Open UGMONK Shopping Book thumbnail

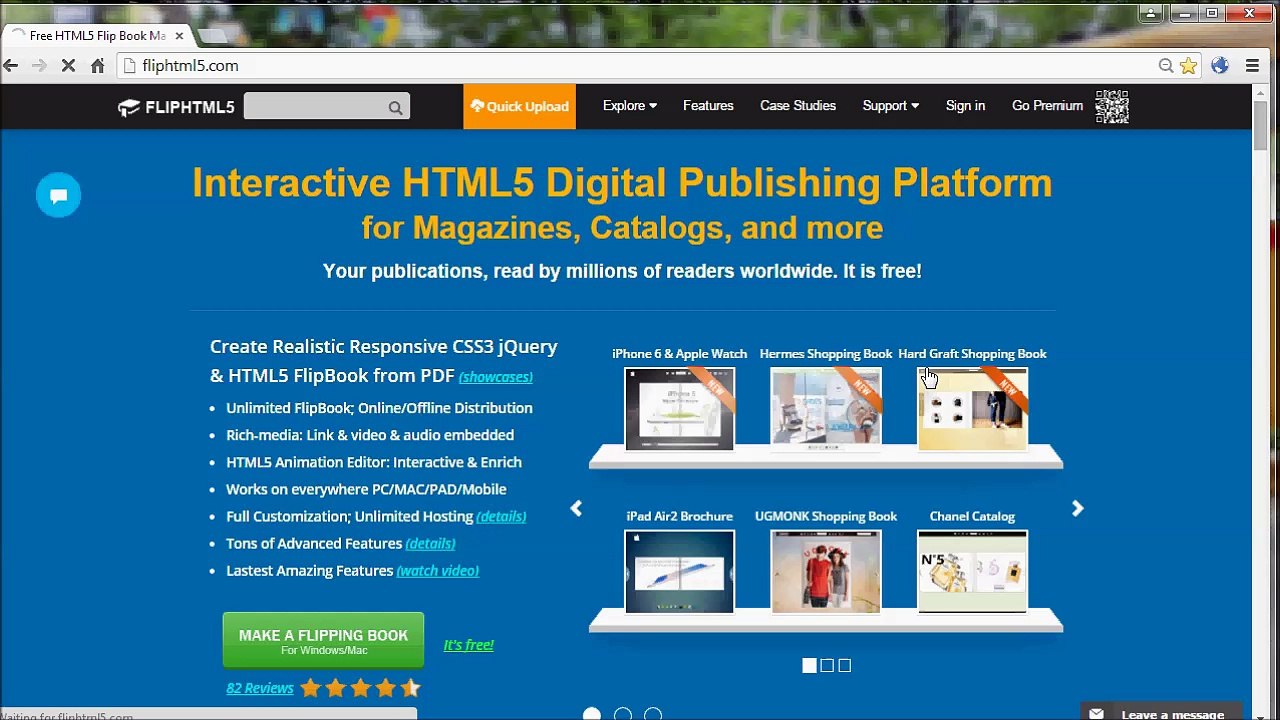[x=826, y=572]
